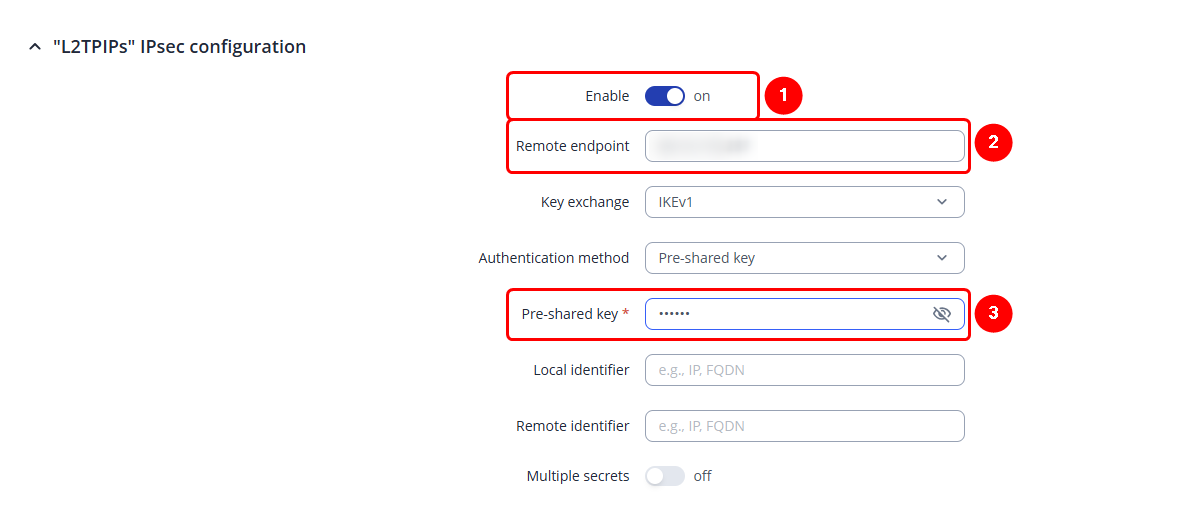The height and width of the screenshot is (516, 1181).
Task: Click the red step 2 badge
Action: click(993, 142)
